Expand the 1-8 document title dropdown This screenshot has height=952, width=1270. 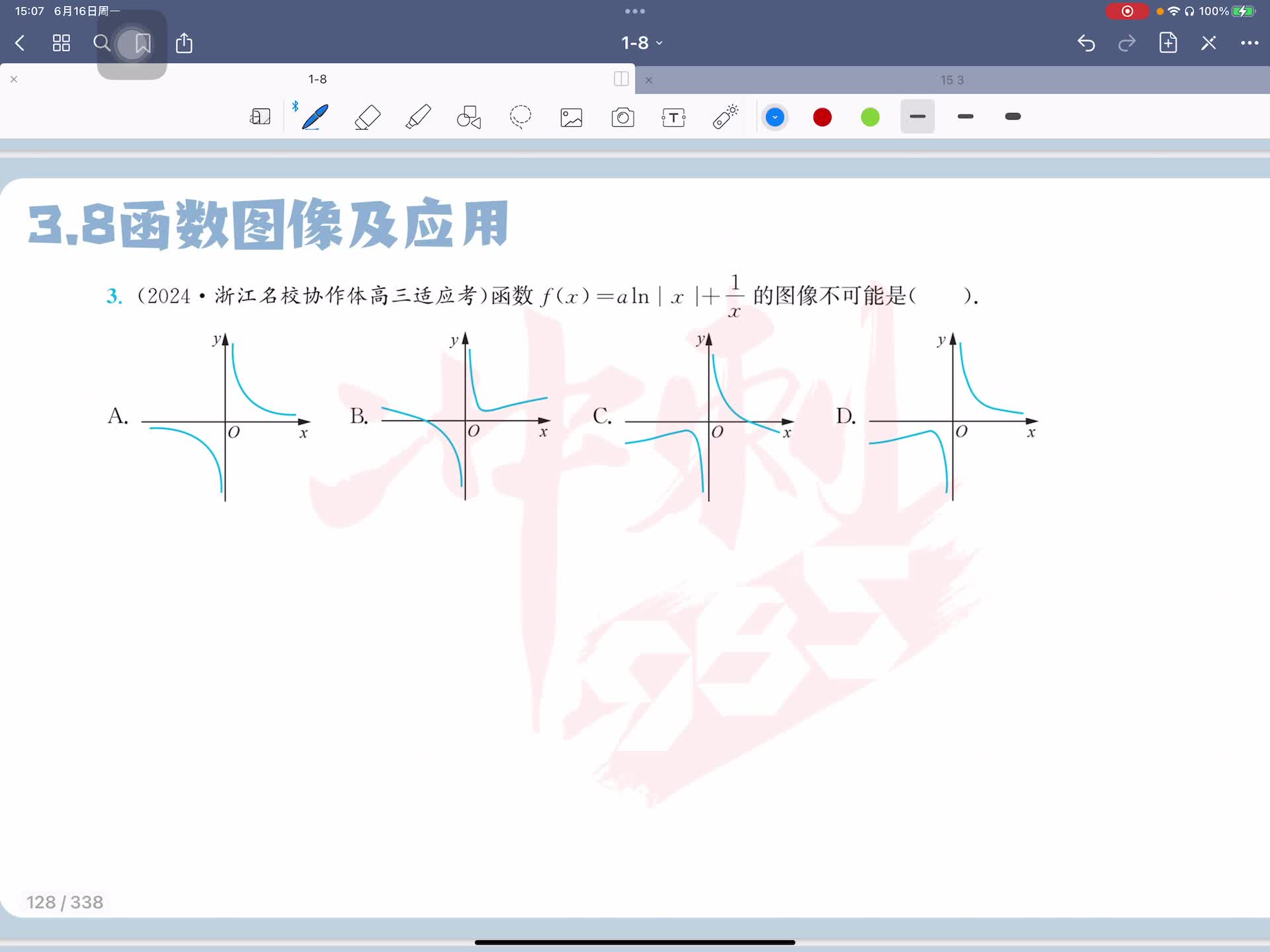coord(642,43)
